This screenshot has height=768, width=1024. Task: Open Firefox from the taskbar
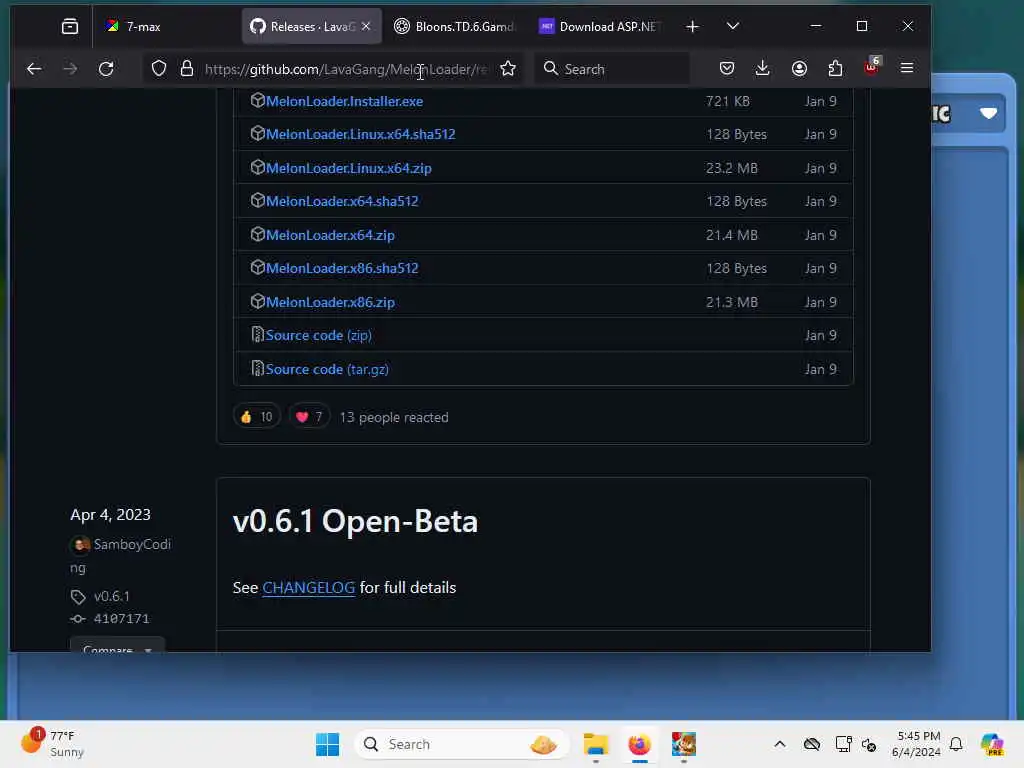(639, 744)
